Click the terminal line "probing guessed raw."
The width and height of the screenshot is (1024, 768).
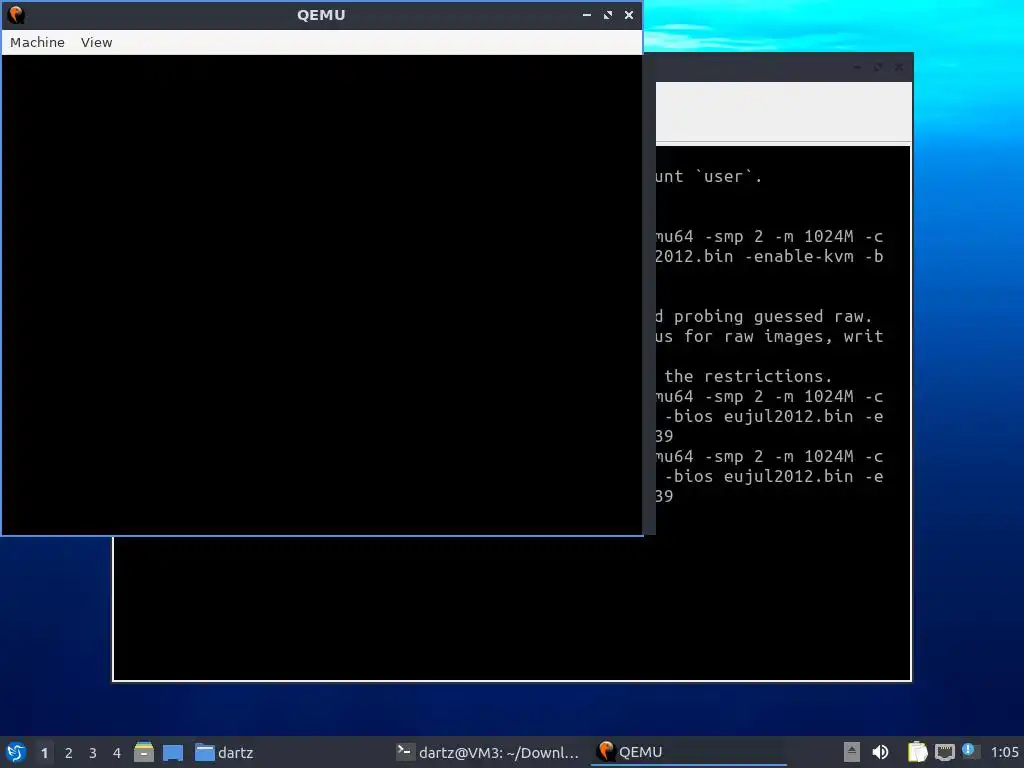coord(773,317)
